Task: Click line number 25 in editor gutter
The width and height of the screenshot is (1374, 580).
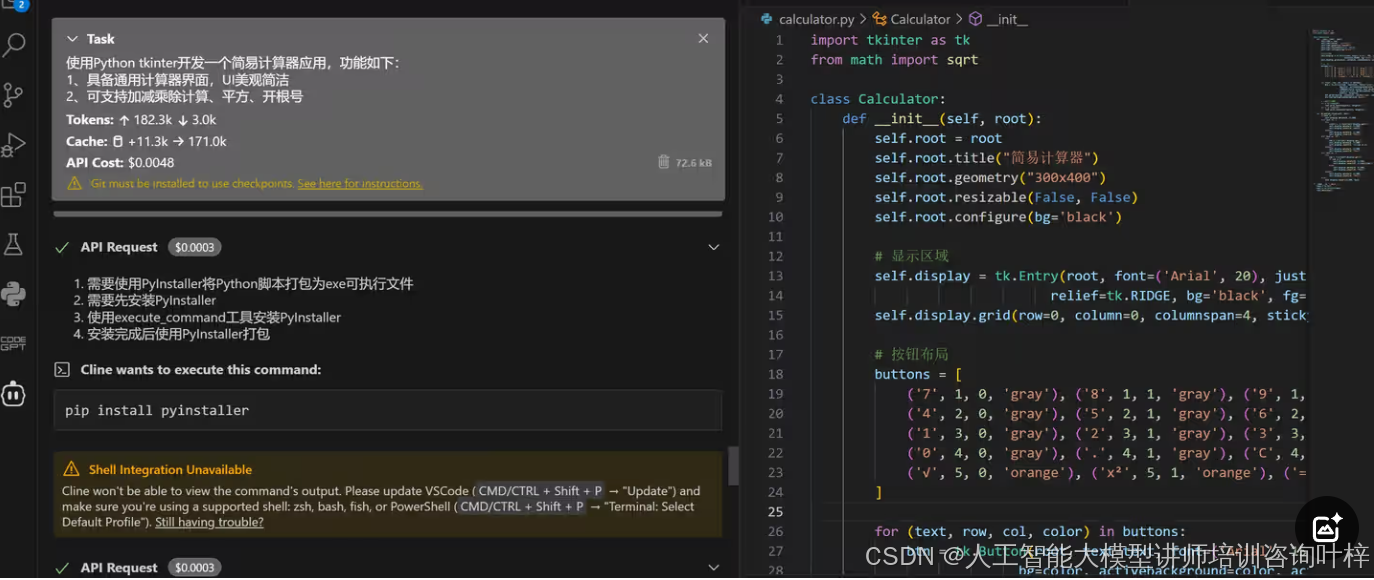Action: pyautogui.click(x=776, y=511)
